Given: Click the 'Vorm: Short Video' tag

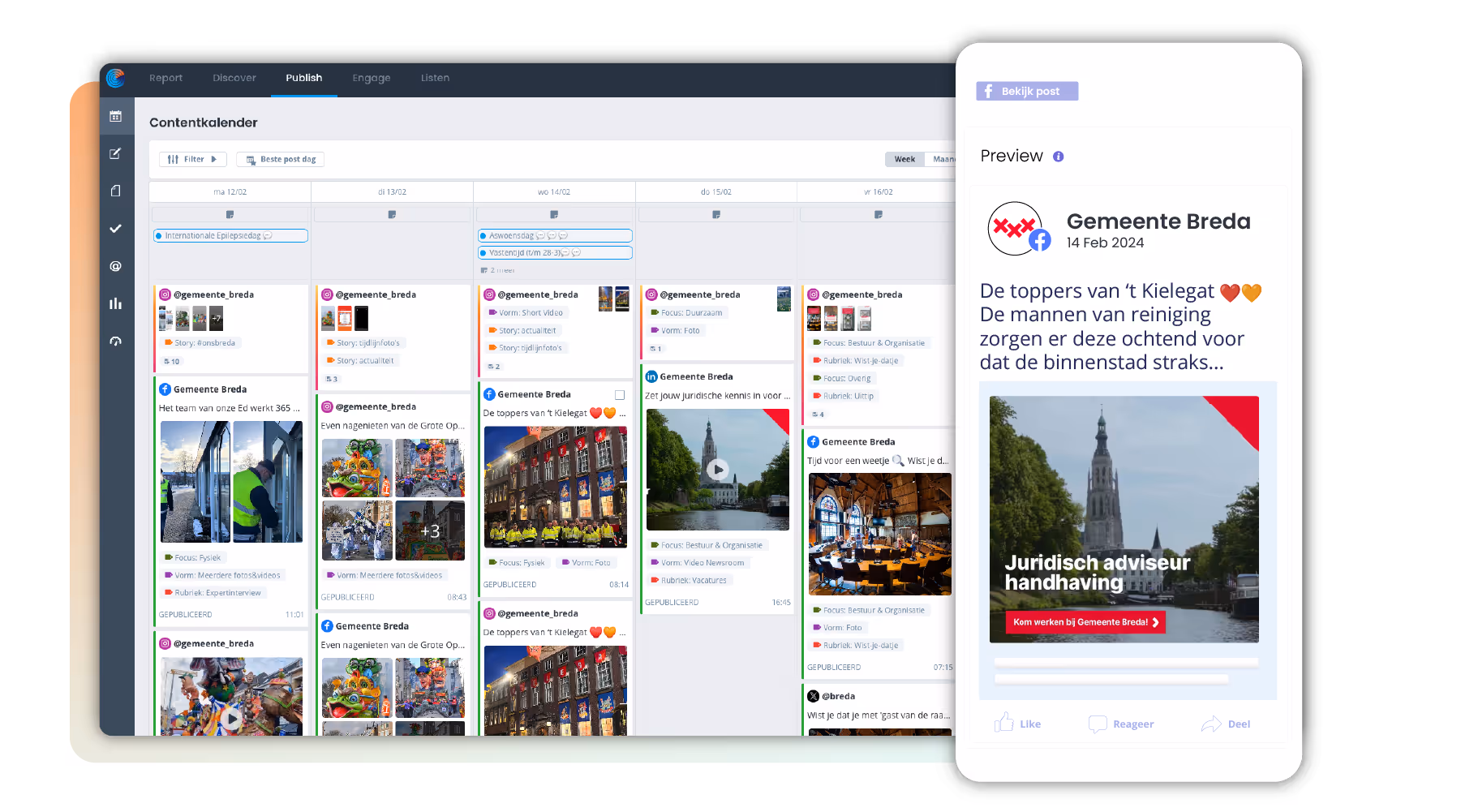Looking at the screenshot, I should tap(526, 313).
